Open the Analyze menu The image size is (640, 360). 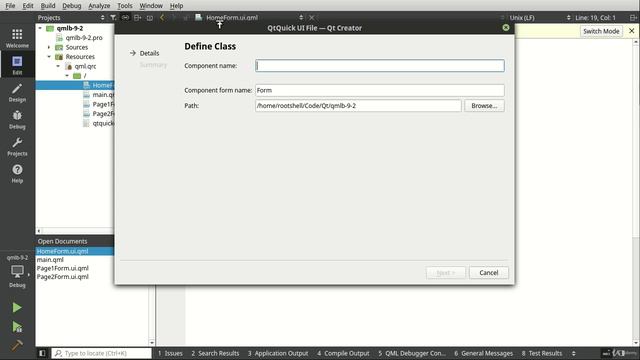click(x=99, y=6)
